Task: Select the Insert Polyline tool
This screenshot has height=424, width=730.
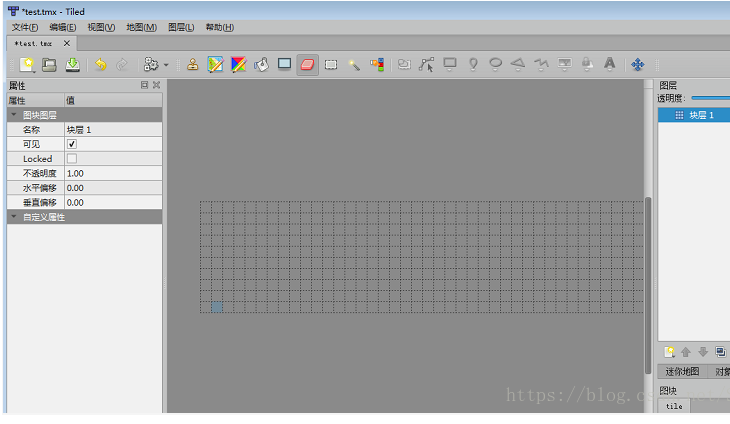Action: 541,64
